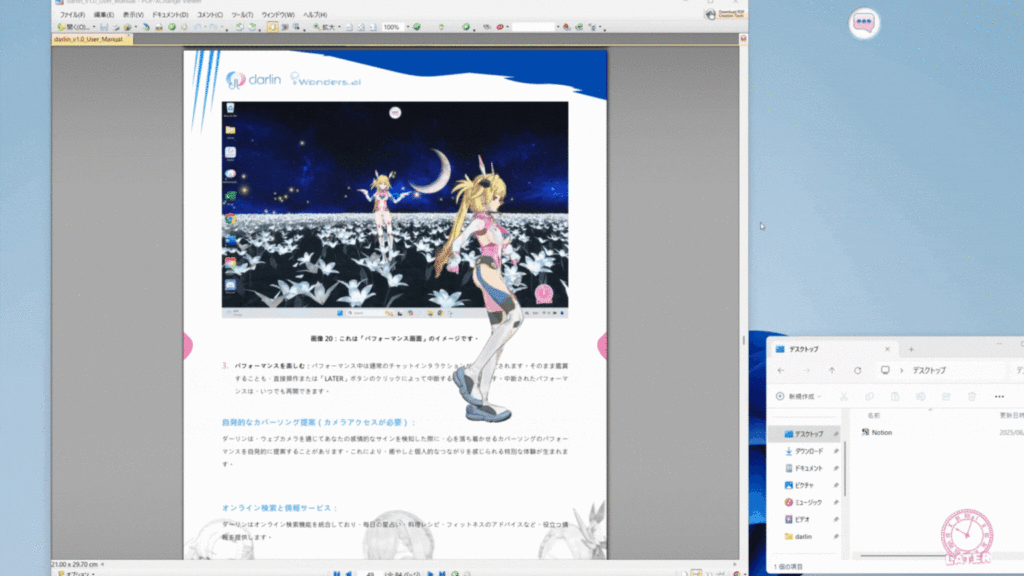Go to the next PDF page
This screenshot has height=576, width=1024.
click(x=430, y=573)
